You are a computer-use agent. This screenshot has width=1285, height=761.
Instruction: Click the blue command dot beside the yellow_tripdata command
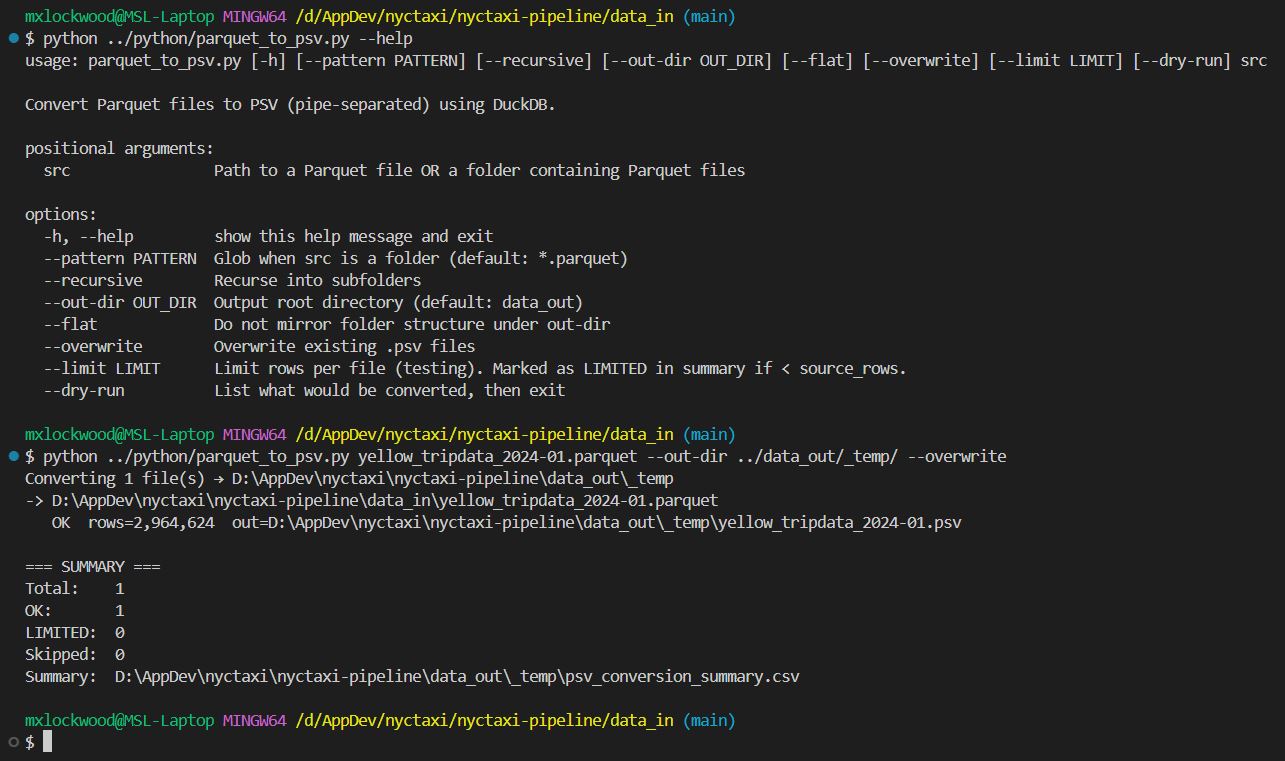(13, 456)
